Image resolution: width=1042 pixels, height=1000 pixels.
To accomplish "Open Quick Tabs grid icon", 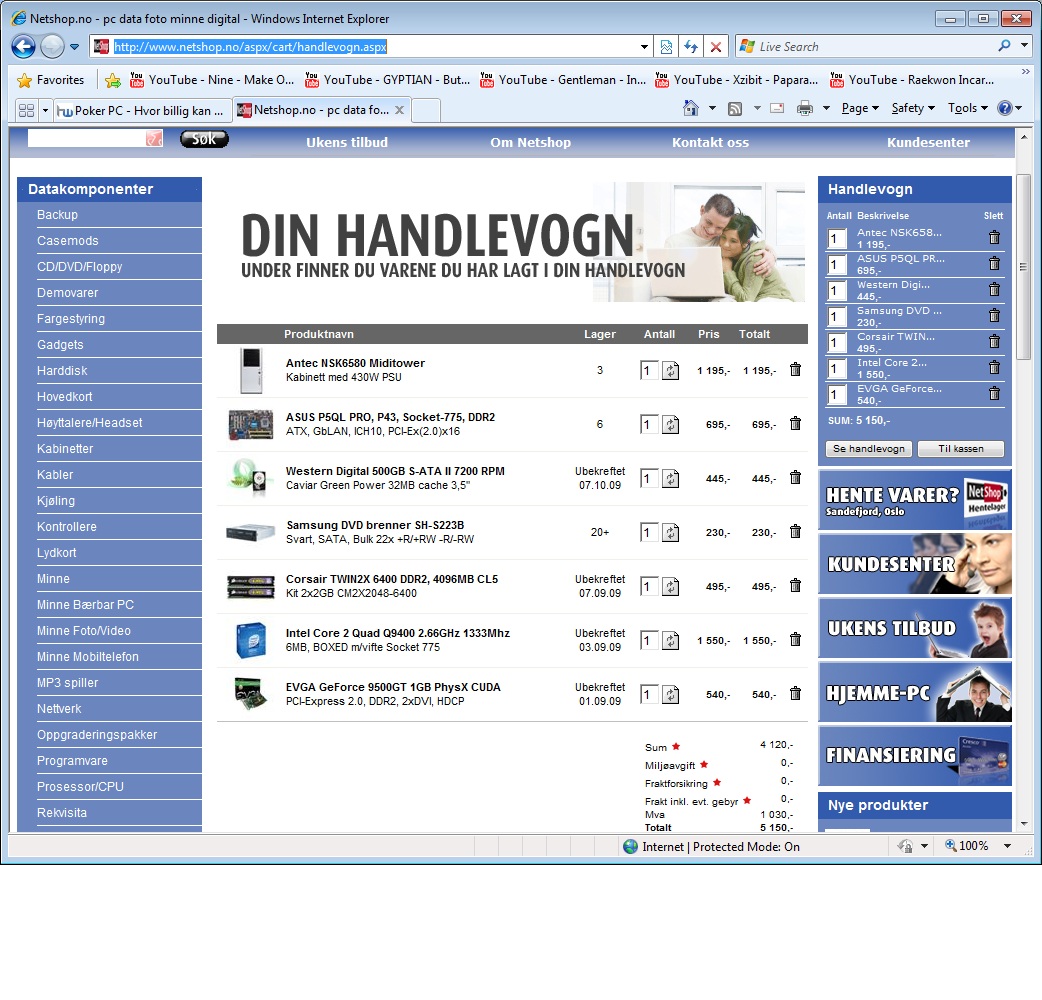I will click(27, 110).
